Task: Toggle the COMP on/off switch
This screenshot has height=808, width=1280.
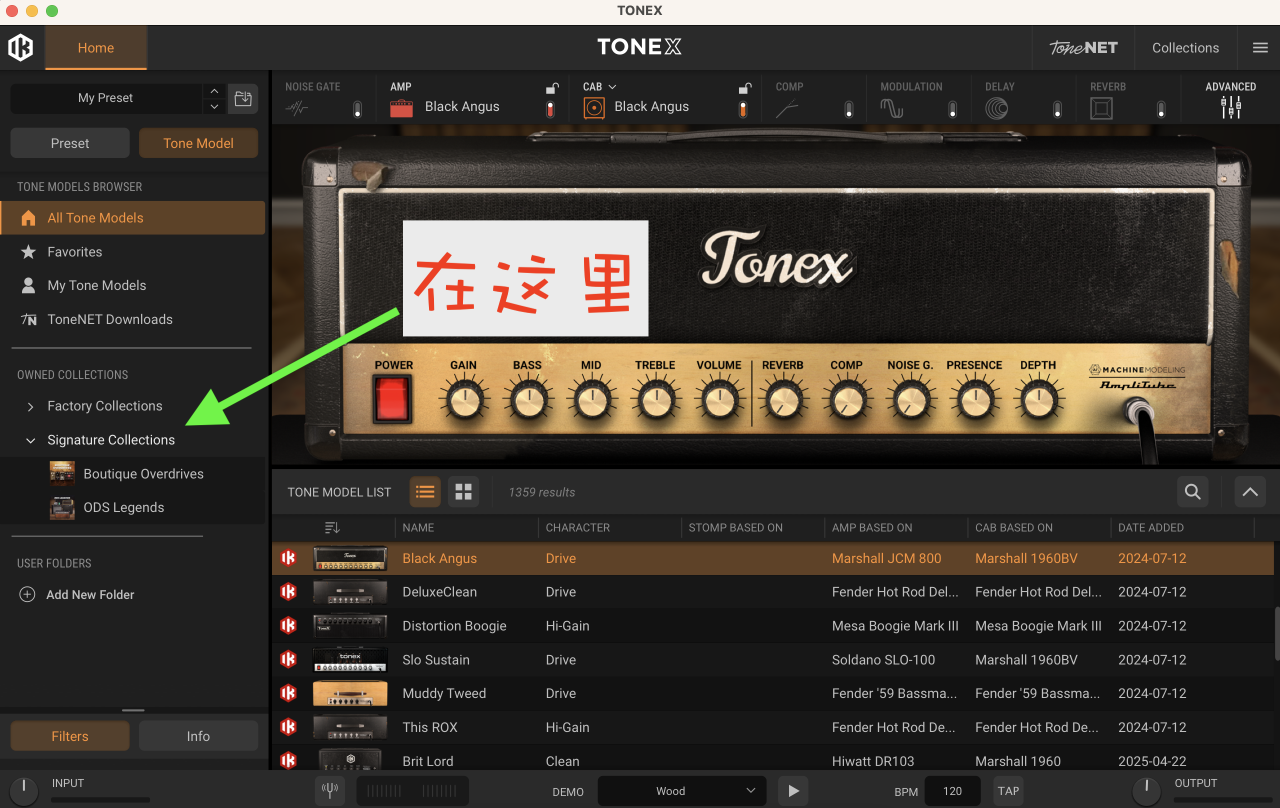Action: [848, 109]
